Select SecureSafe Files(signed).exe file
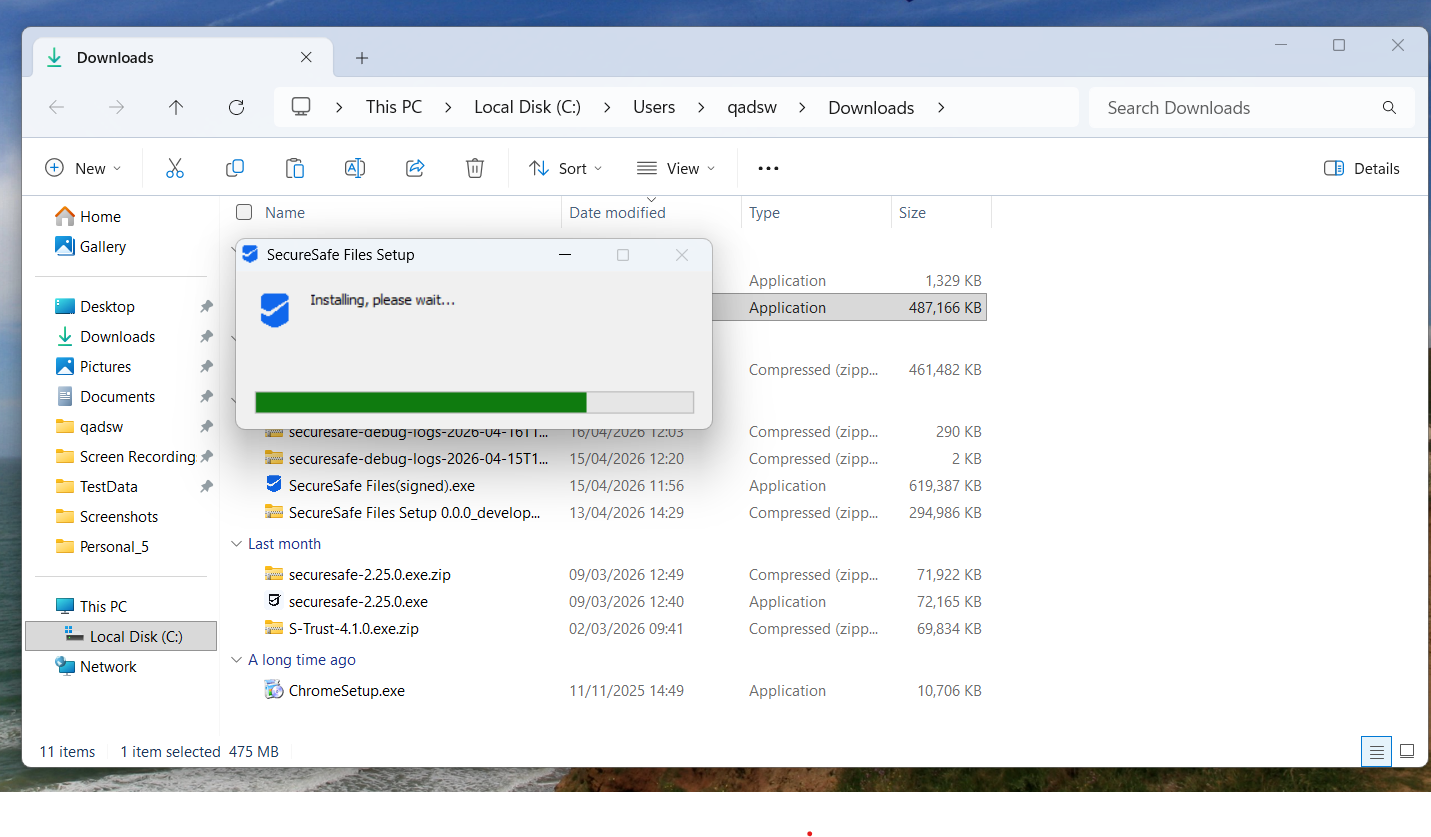1431x837 pixels. (x=381, y=486)
